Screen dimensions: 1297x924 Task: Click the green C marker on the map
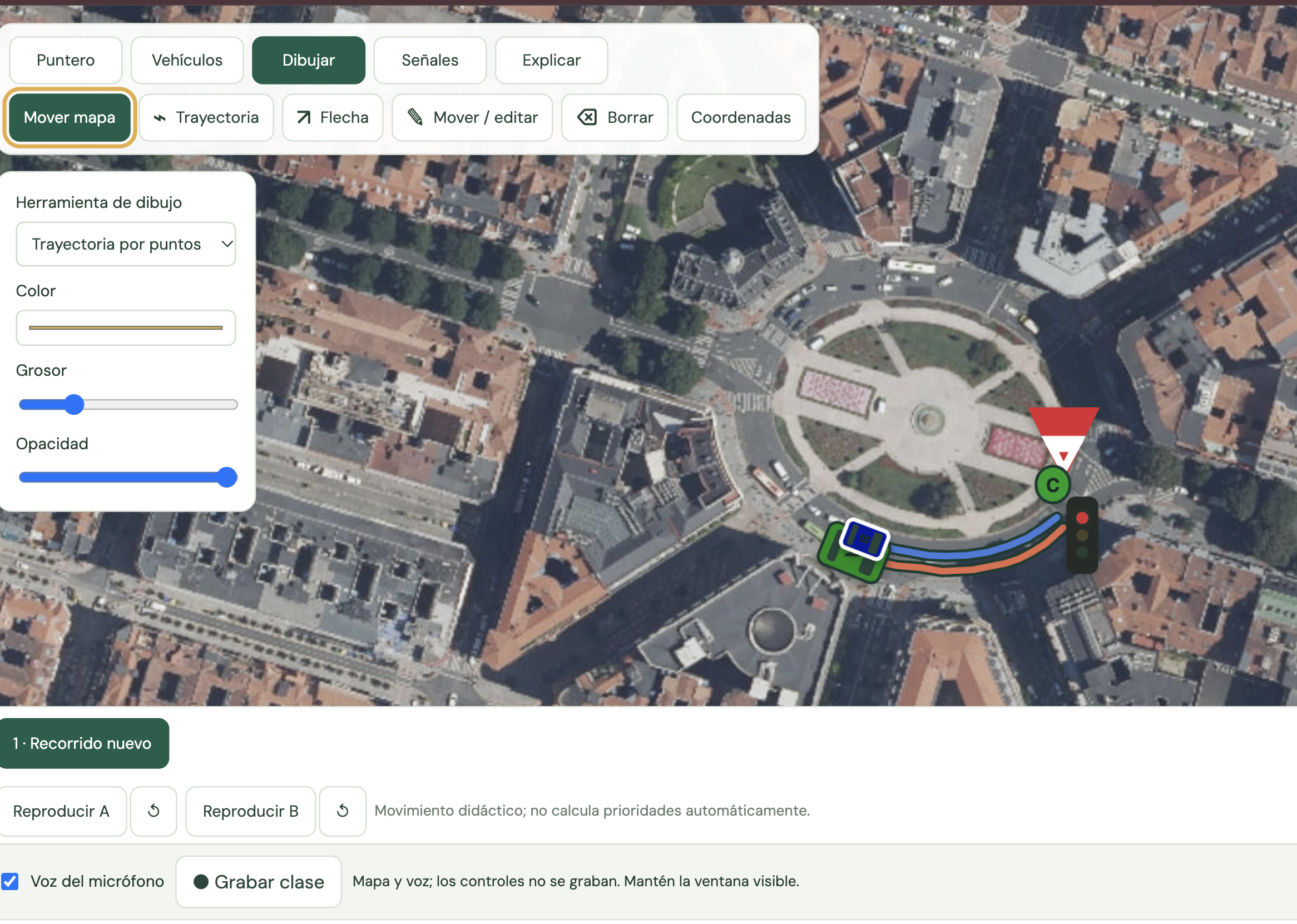[1052, 485]
